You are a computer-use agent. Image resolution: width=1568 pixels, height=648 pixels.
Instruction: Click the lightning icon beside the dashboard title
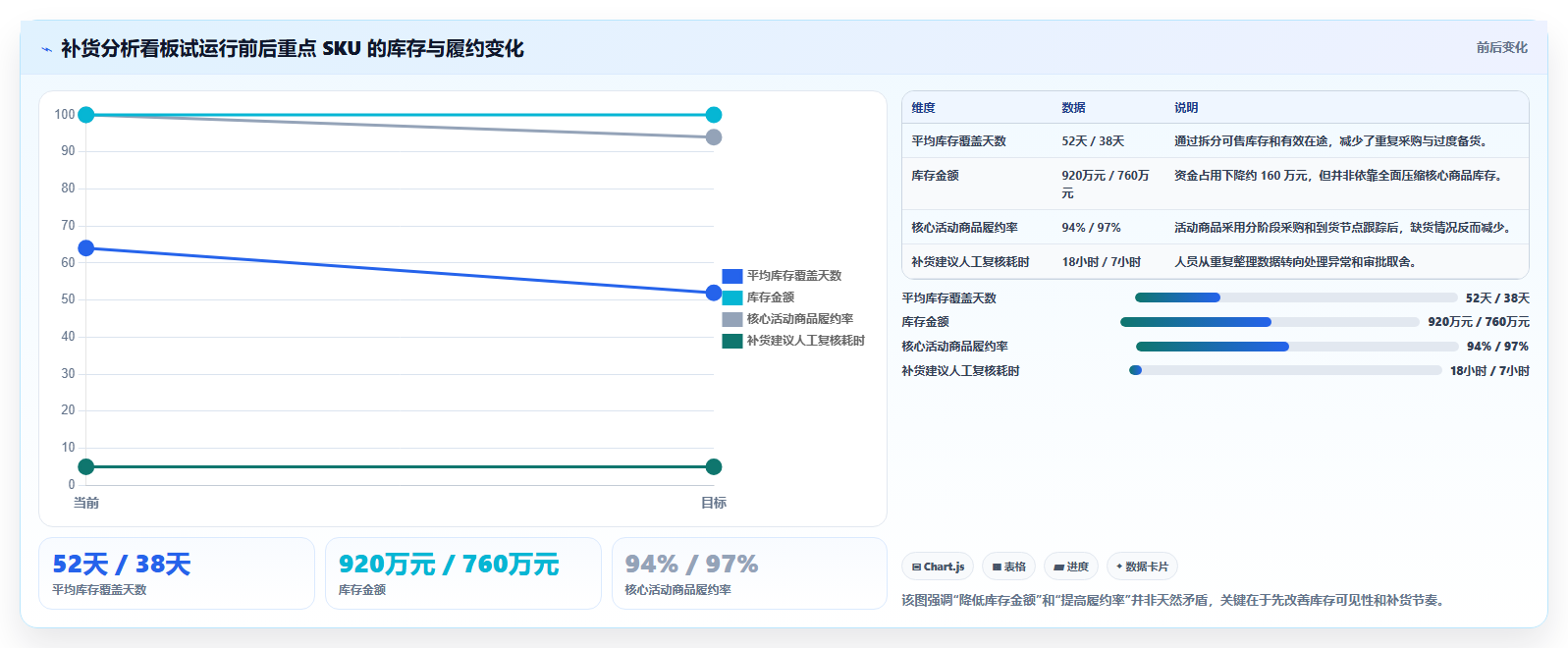click(x=46, y=49)
